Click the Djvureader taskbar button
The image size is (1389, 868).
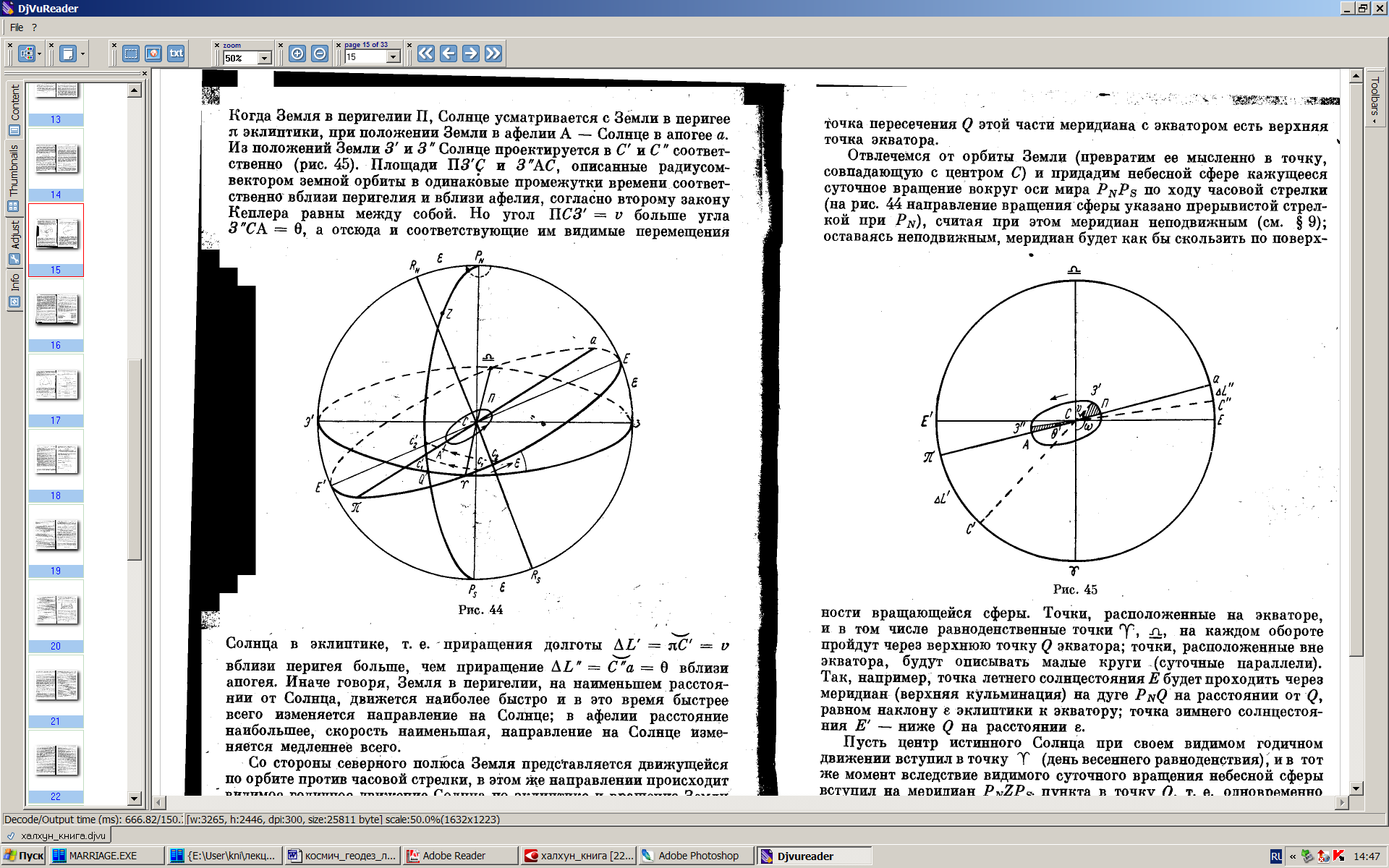[814, 856]
